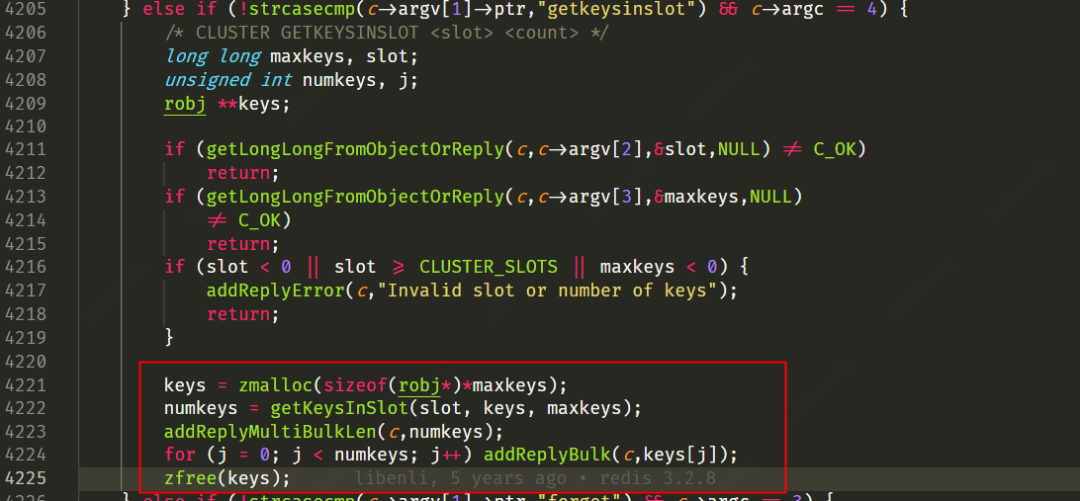Click the 'long long' type keyword
This screenshot has height=501, width=1080.
tap(213, 57)
